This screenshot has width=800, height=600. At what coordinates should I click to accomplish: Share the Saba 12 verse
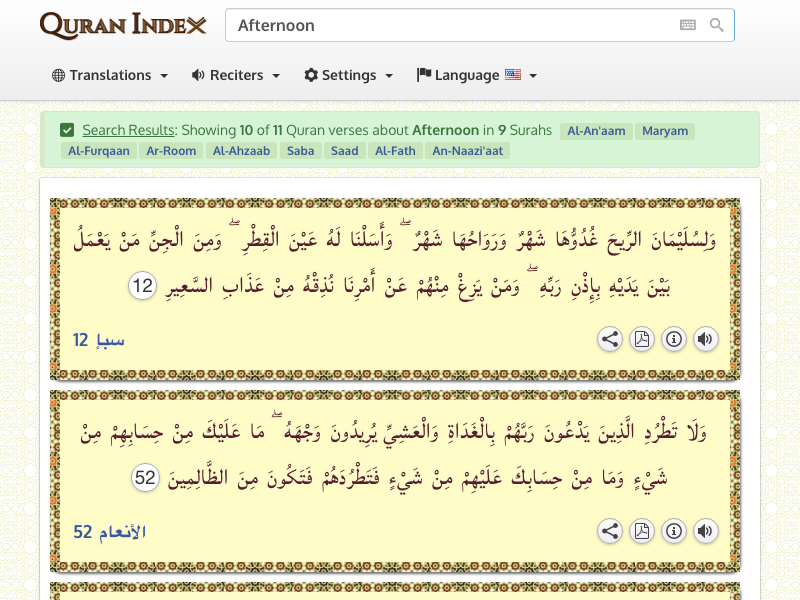610,339
